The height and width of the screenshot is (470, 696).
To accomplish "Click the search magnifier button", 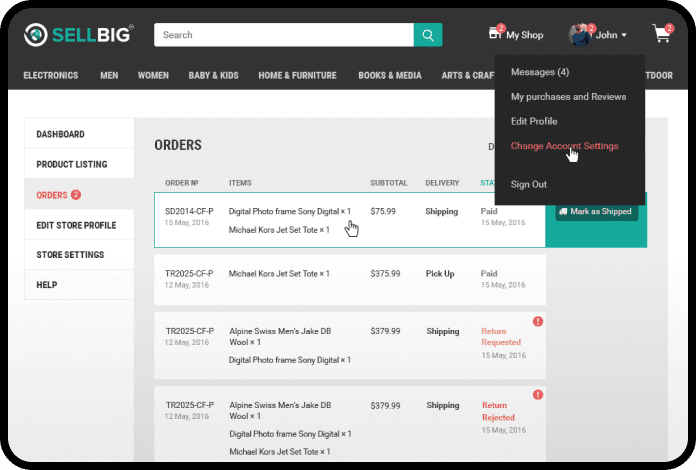I will click(x=428, y=35).
